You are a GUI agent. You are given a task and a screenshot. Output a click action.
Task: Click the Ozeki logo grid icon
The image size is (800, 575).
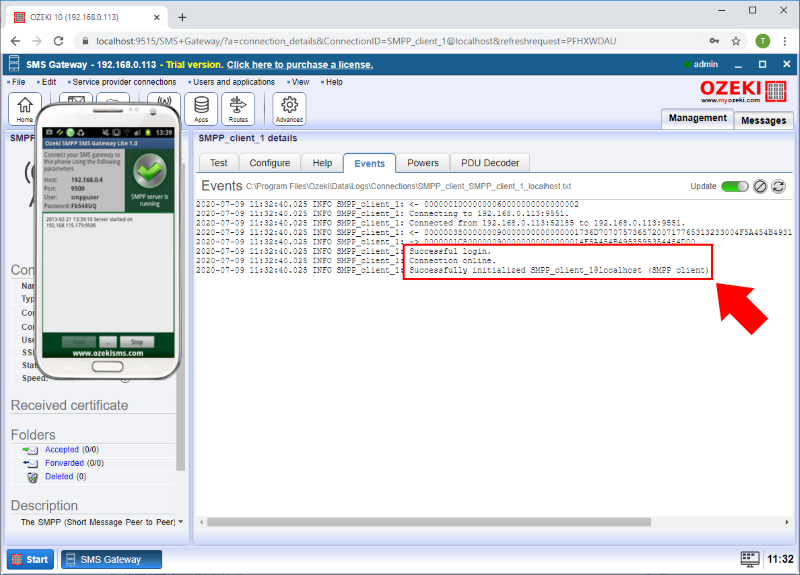coord(776,91)
